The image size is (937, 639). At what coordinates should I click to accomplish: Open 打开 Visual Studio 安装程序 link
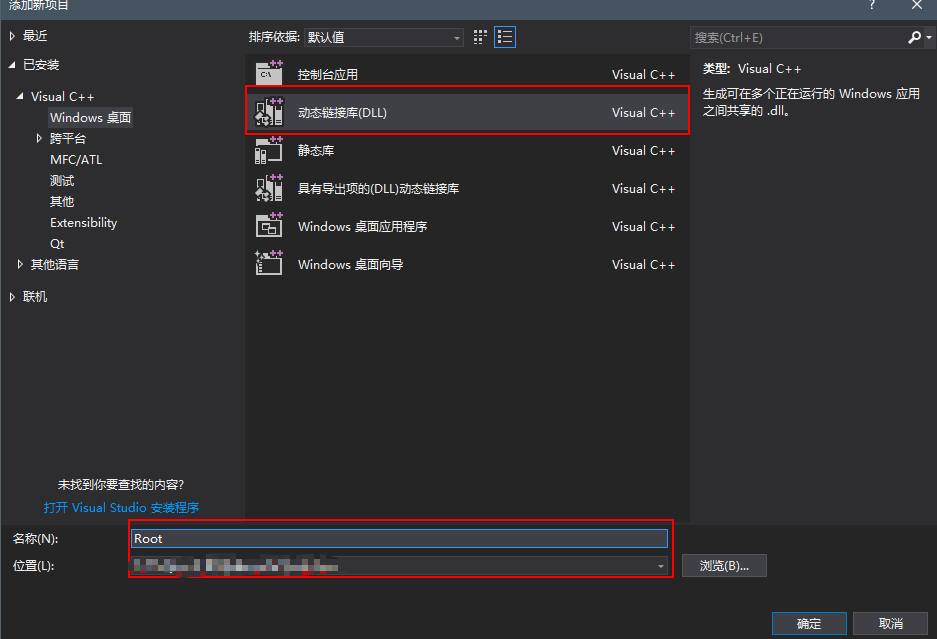coord(122,507)
